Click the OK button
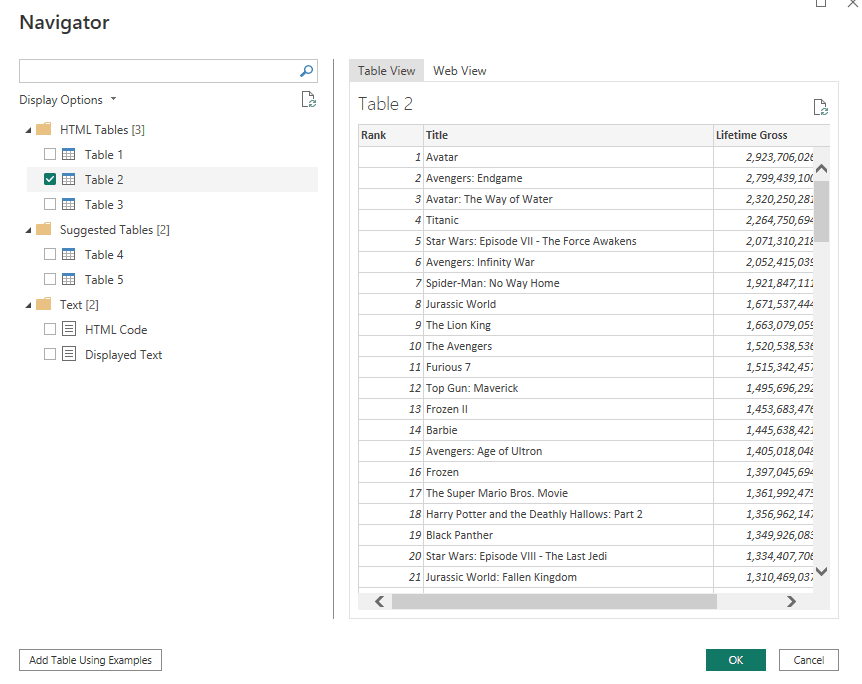The image size is (862, 684). click(x=736, y=660)
